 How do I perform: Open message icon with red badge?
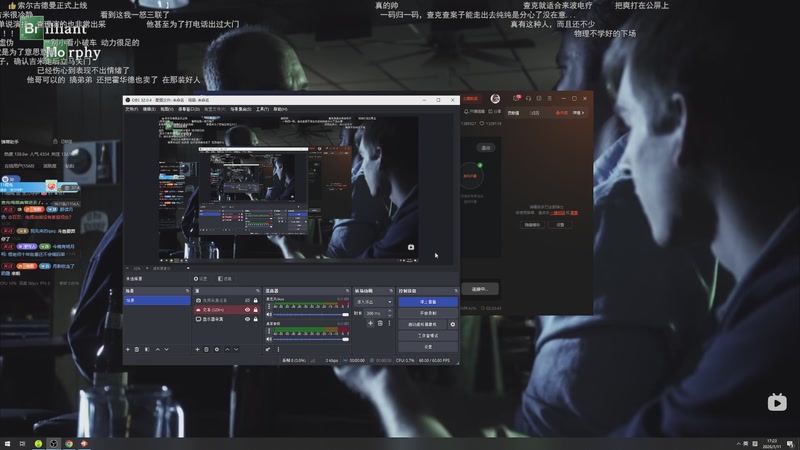point(516,98)
